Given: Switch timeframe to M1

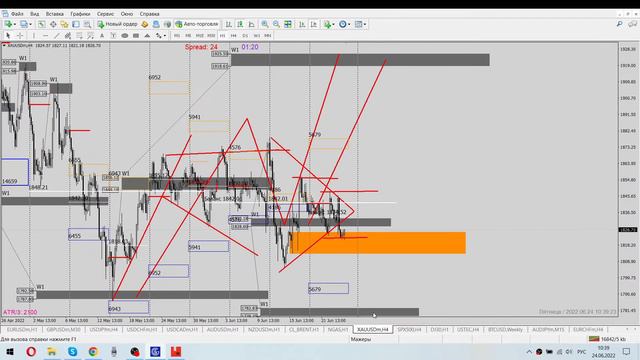Looking at the screenshot, I should 177,36.
